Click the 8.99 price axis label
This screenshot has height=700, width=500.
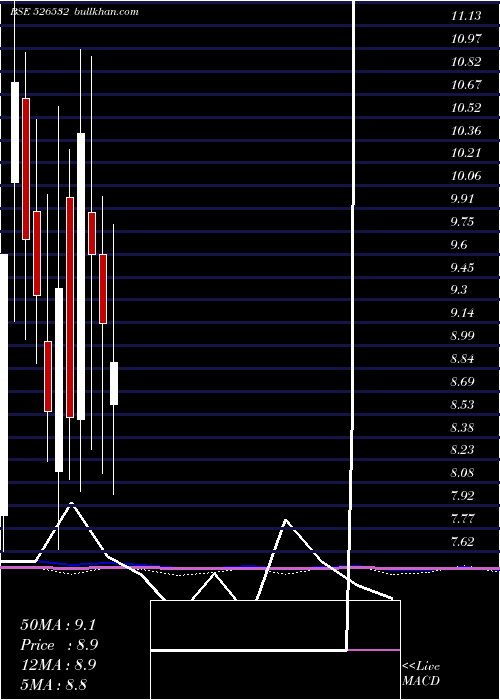tap(462, 336)
